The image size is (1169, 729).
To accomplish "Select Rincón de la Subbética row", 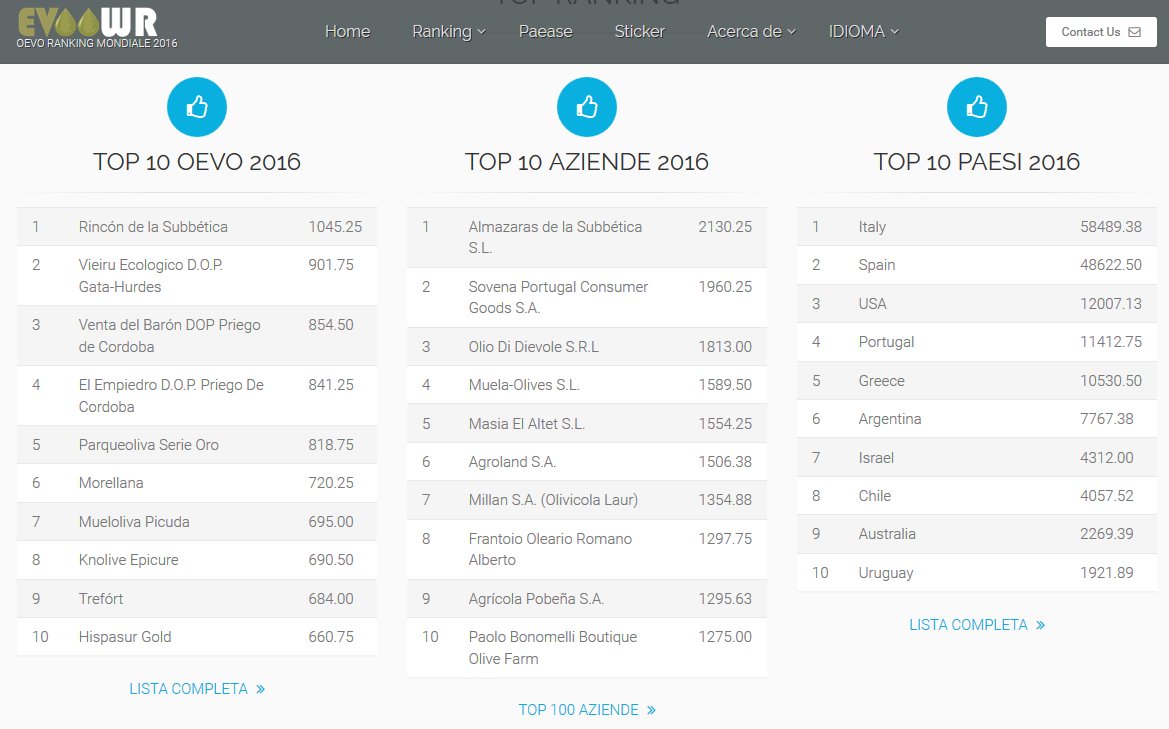I will (x=197, y=227).
